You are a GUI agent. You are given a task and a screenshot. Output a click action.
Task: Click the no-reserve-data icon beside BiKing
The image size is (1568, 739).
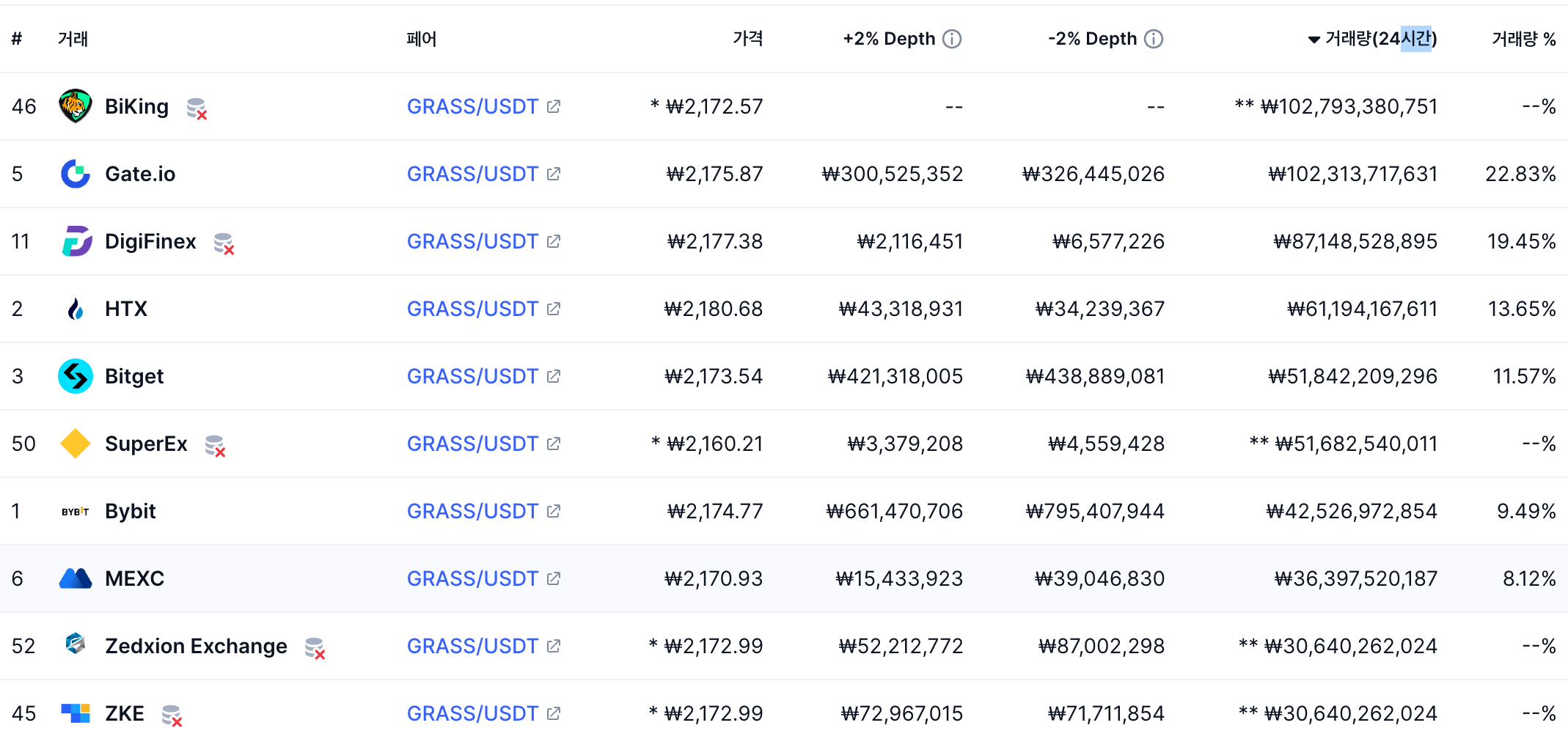(x=197, y=109)
